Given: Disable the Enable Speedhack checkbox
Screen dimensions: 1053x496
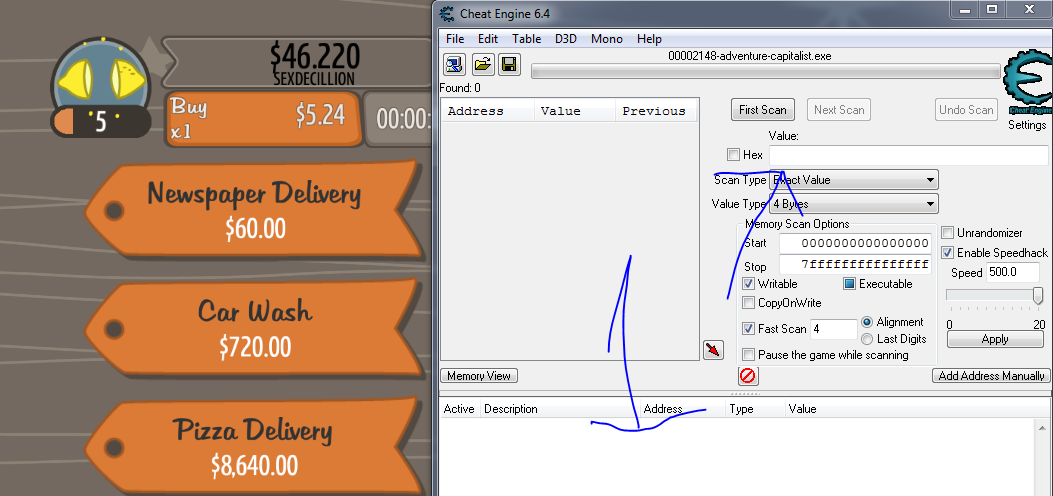Looking at the screenshot, I should point(948,252).
